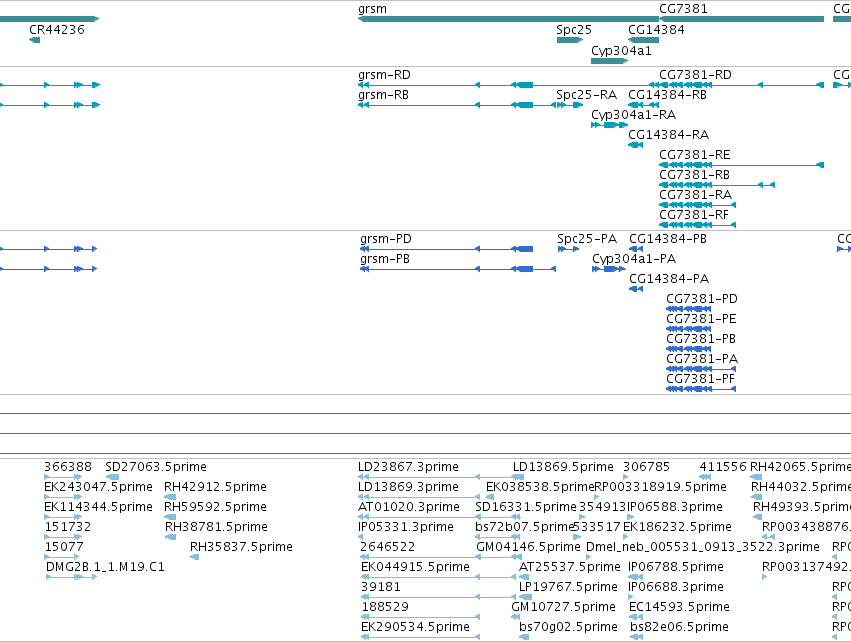Image resolution: width=851 pixels, height=642 pixels.
Task: Click the CG7381-PD protein label
Action: coord(702,299)
